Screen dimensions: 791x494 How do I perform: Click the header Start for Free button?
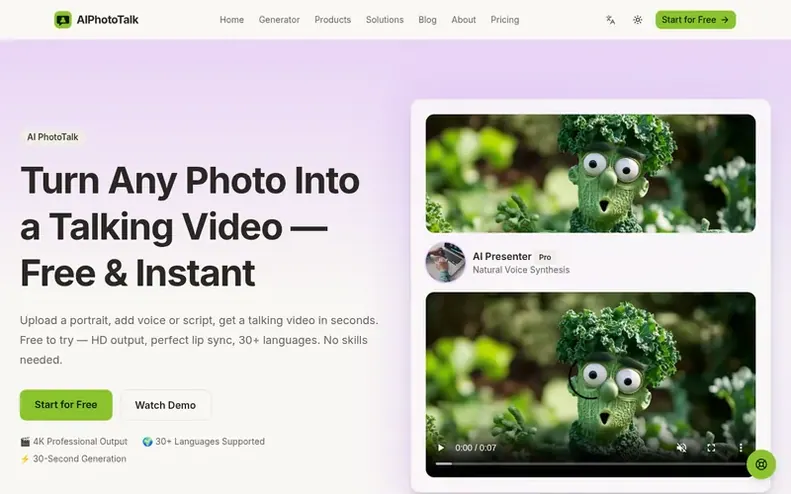coord(695,20)
